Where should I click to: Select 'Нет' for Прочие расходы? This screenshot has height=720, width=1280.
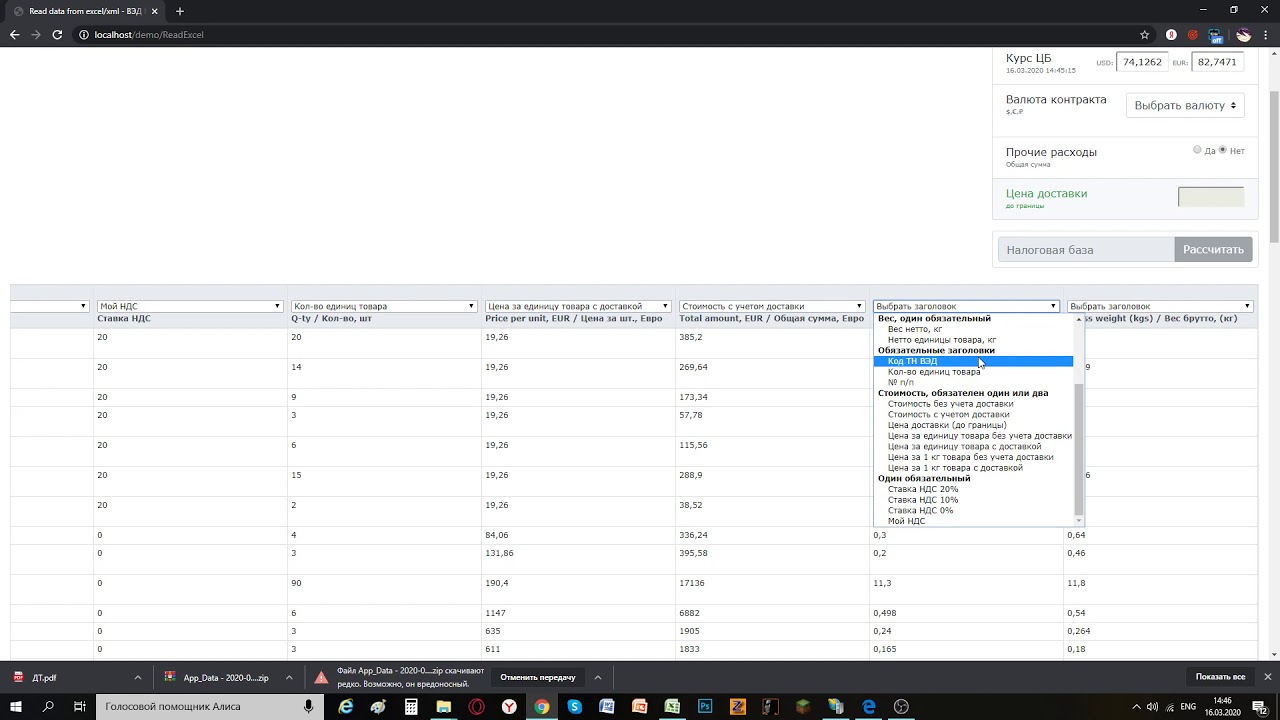[x=1222, y=150]
